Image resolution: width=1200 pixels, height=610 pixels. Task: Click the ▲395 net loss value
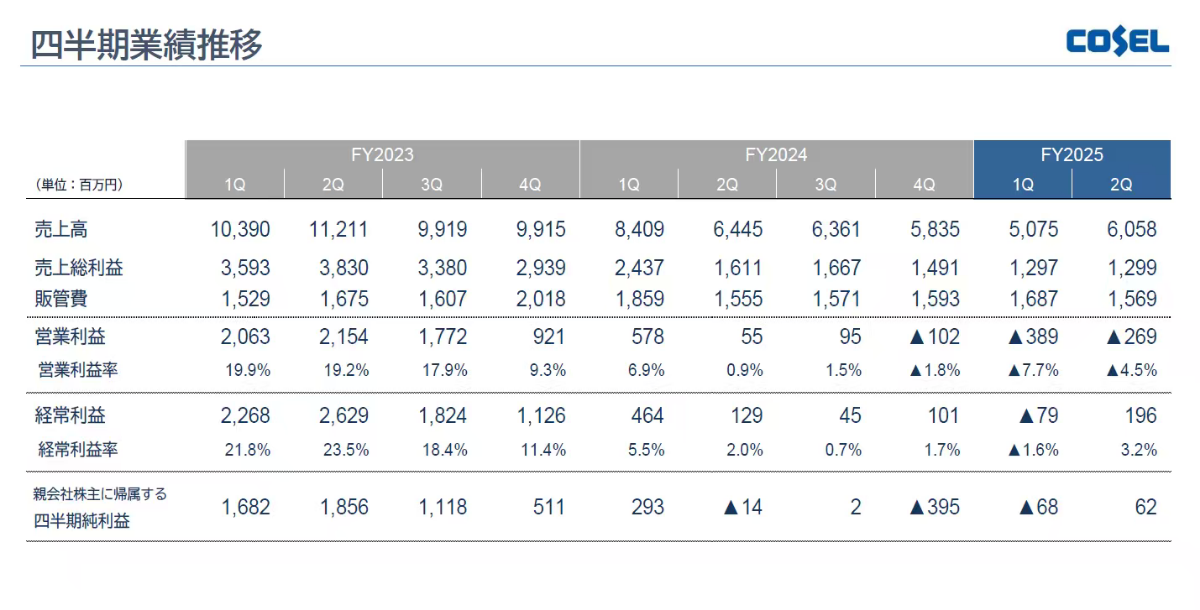click(x=934, y=507)
